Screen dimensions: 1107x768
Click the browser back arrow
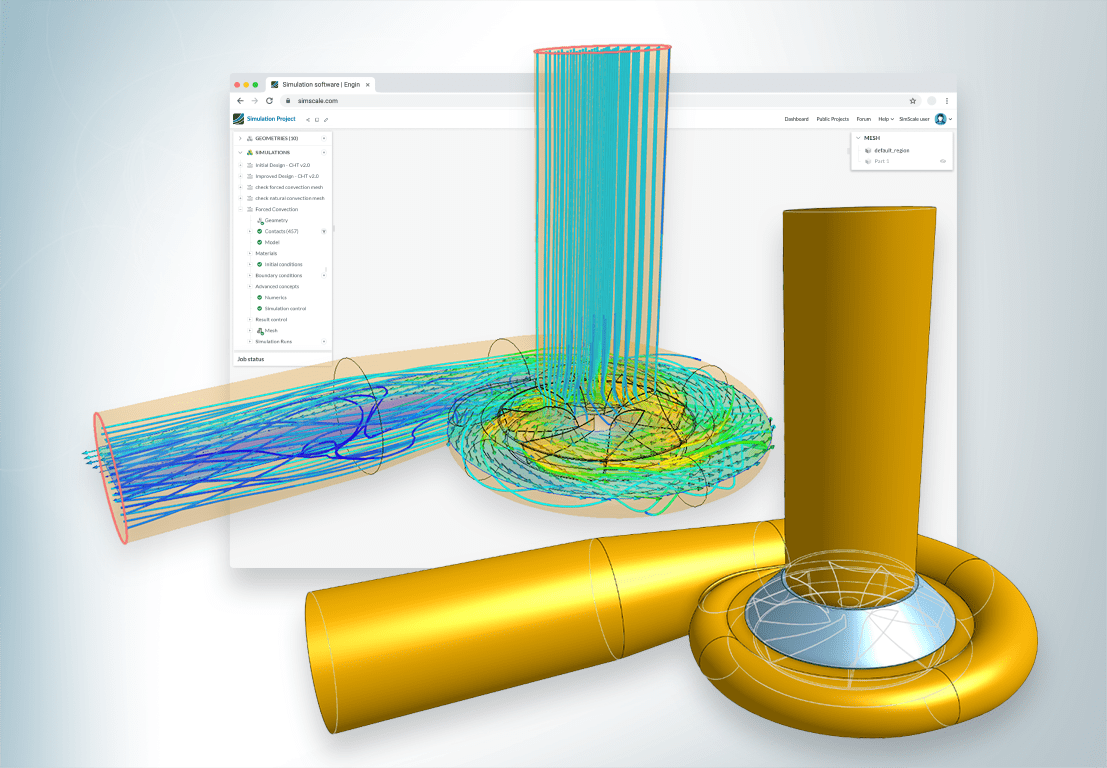[240, 101]
